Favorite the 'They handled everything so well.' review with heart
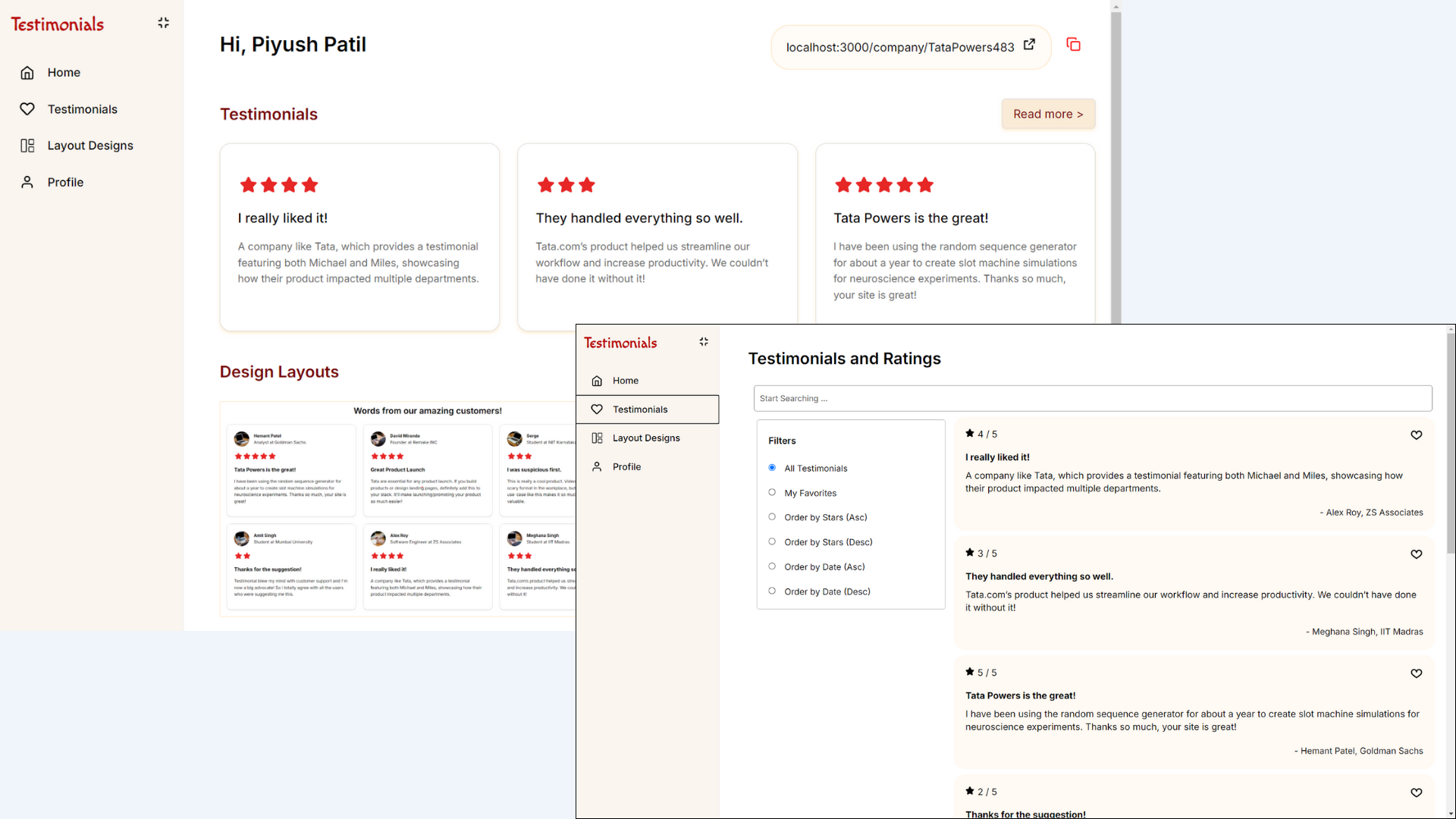The height and width of the screenshot is (819, 1456). [1416, 554]
